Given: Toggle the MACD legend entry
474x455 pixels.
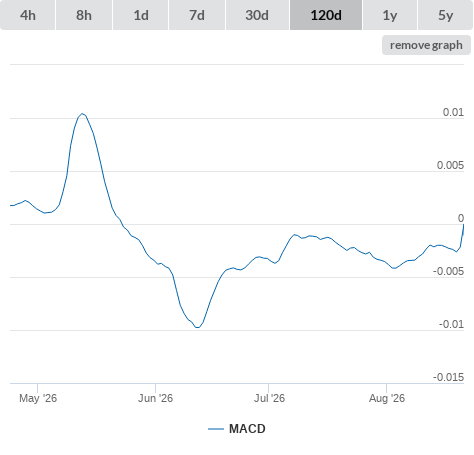Looking at the screenshot, I should (237, 429).
